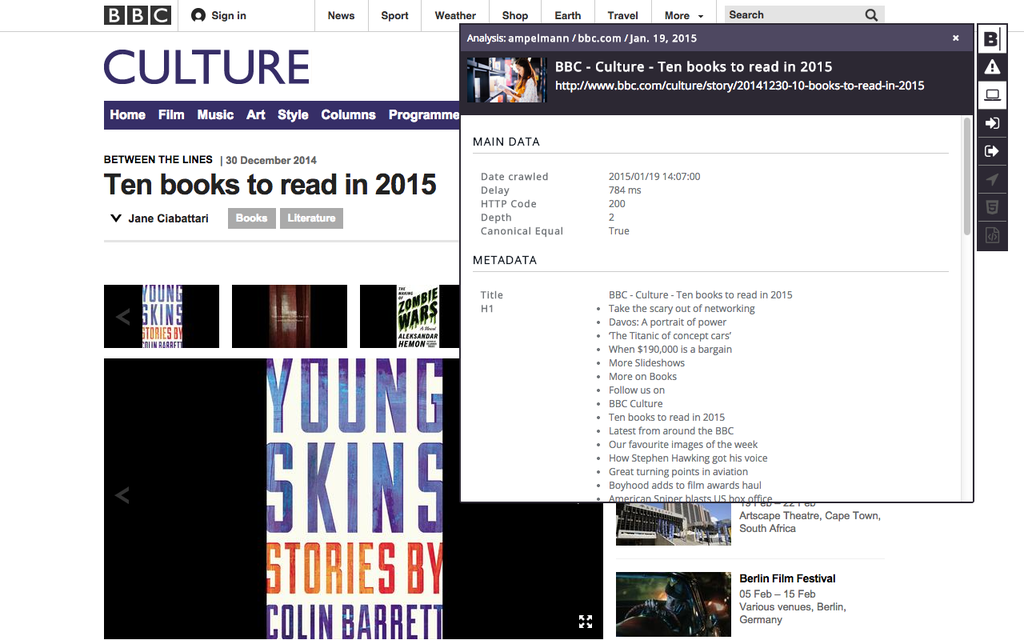Select Columns in Culture menu
1024x640 pixels.
(348, 115)
